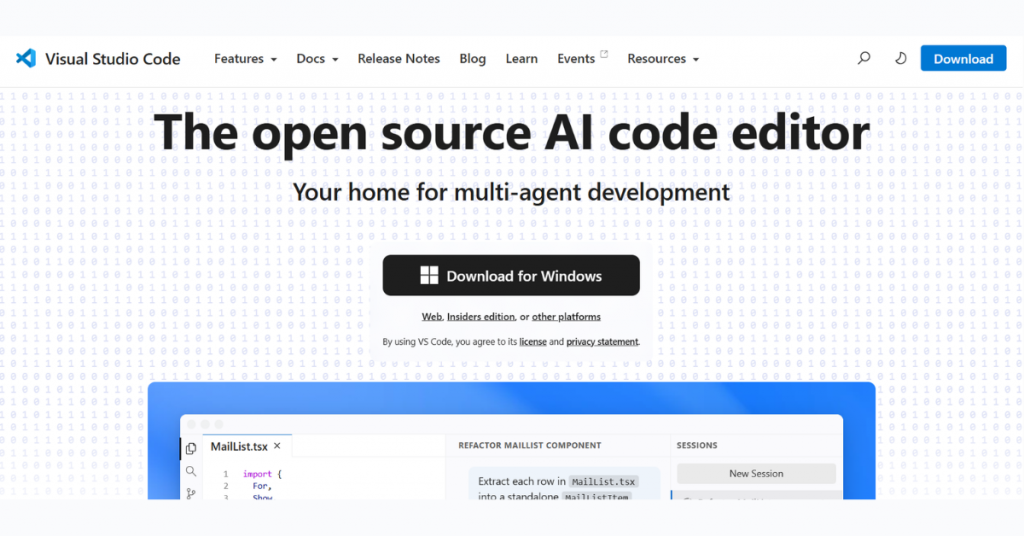
Task: Open the source control icon in the editor sidebar
Action: click(191, 493)
